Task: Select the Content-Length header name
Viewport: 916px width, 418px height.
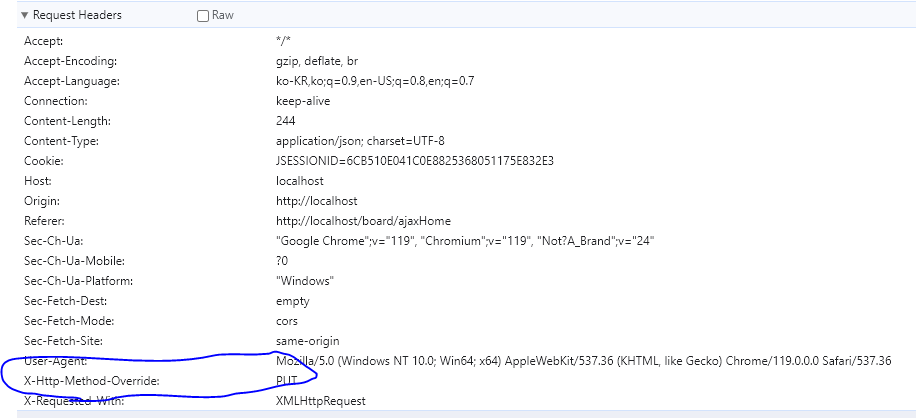Action: [x=67, y=121]
